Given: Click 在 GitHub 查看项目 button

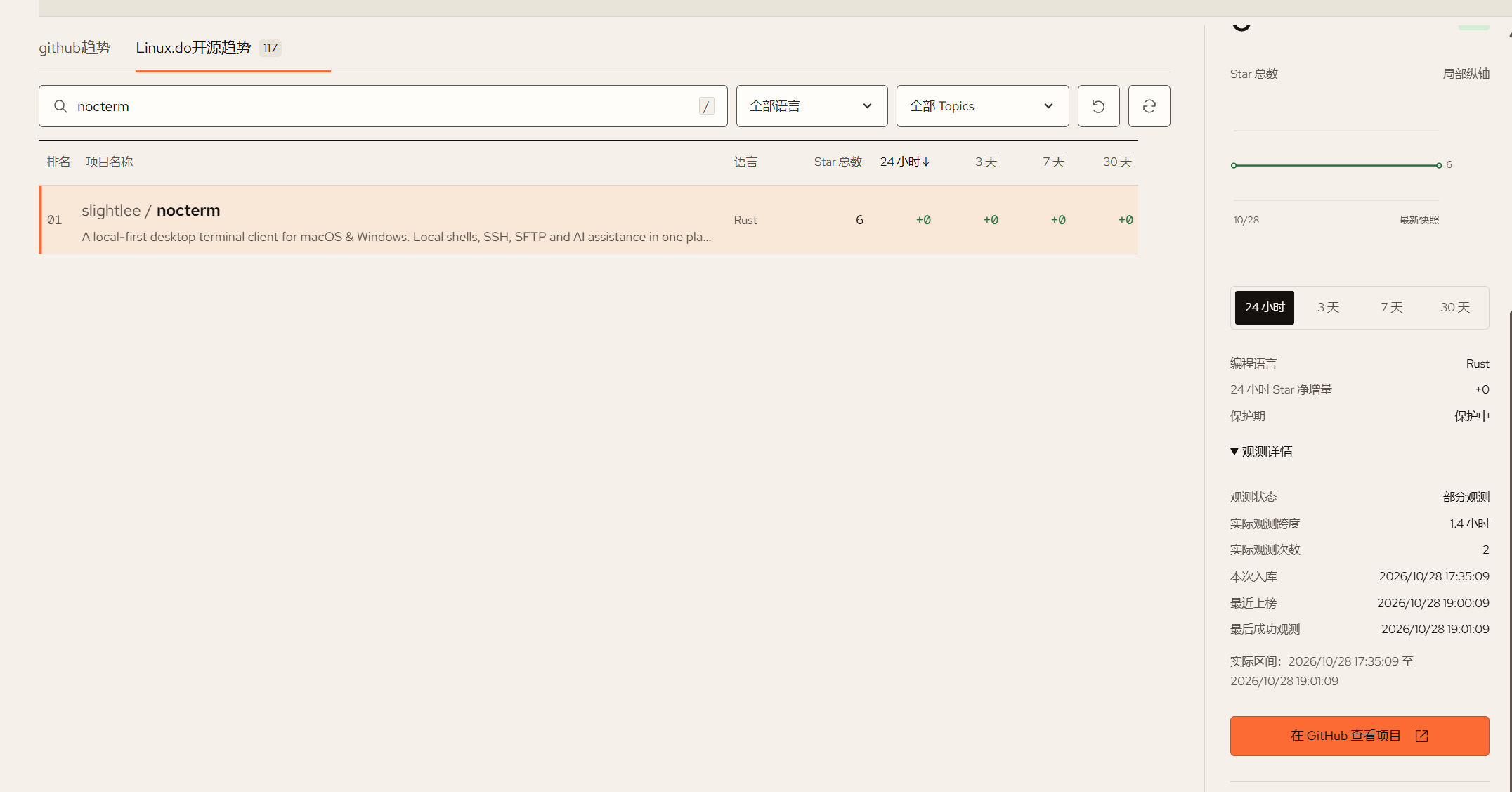Looking at the screenshot, I should click(x=1359, y=736).
